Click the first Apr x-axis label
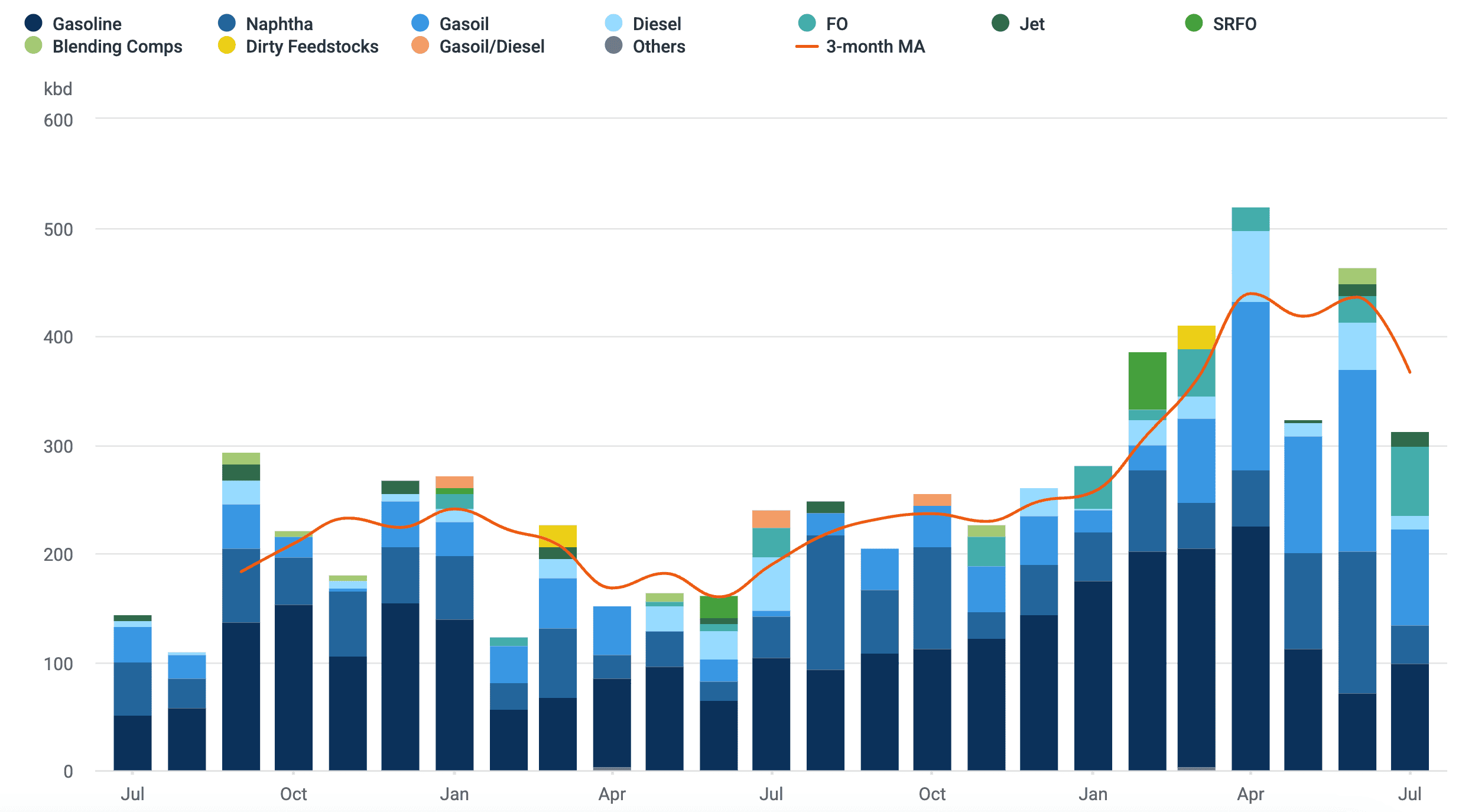Viewport: 1462px width, 812px height. (612, 794)
